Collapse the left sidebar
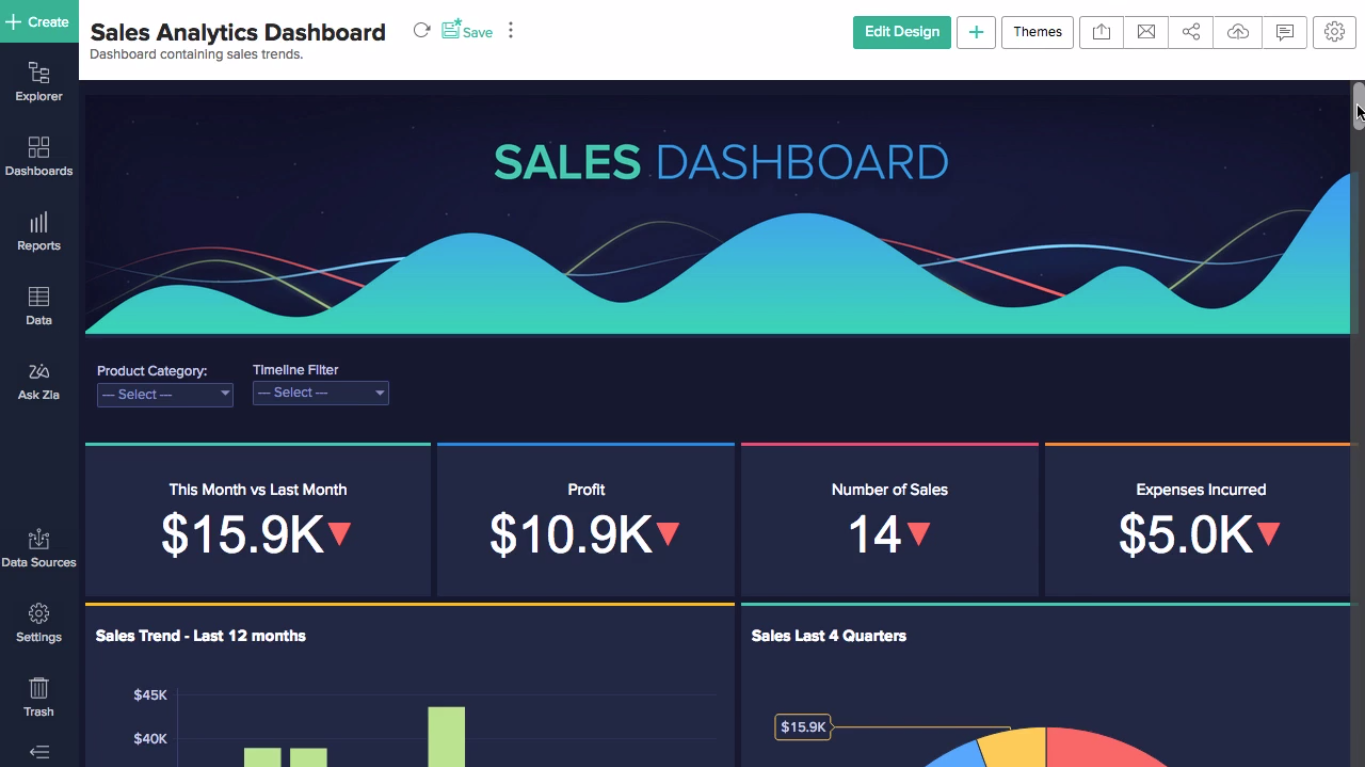This screenshot has height=767, width=1365. coord(38,751)
